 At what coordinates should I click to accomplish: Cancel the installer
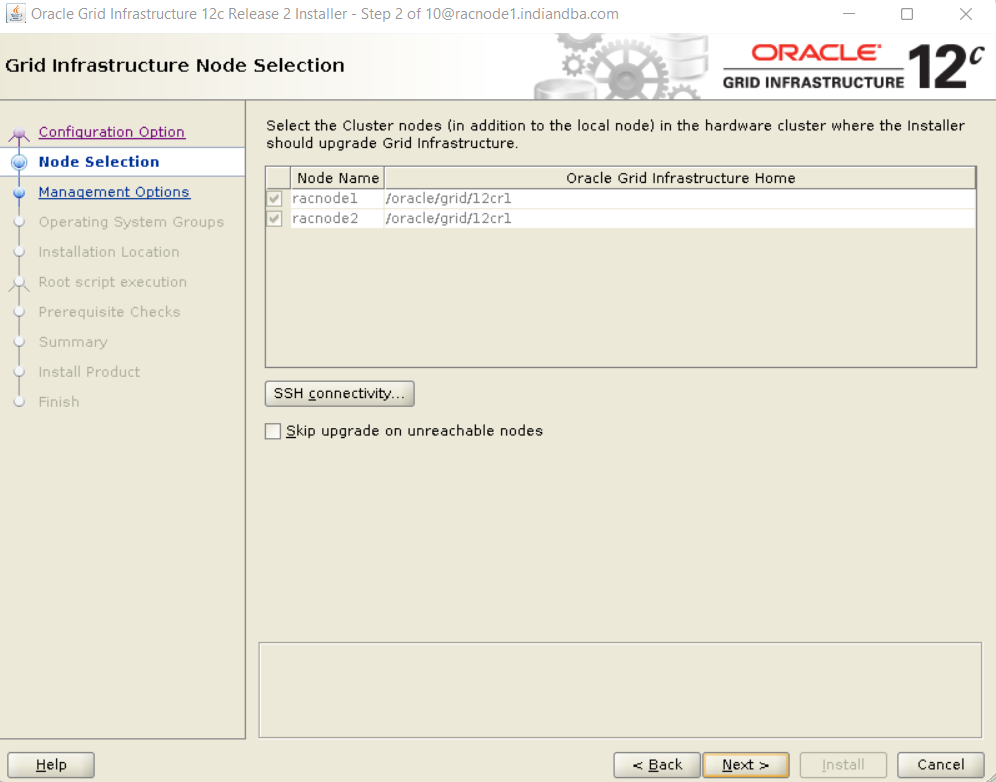(941, 765)
